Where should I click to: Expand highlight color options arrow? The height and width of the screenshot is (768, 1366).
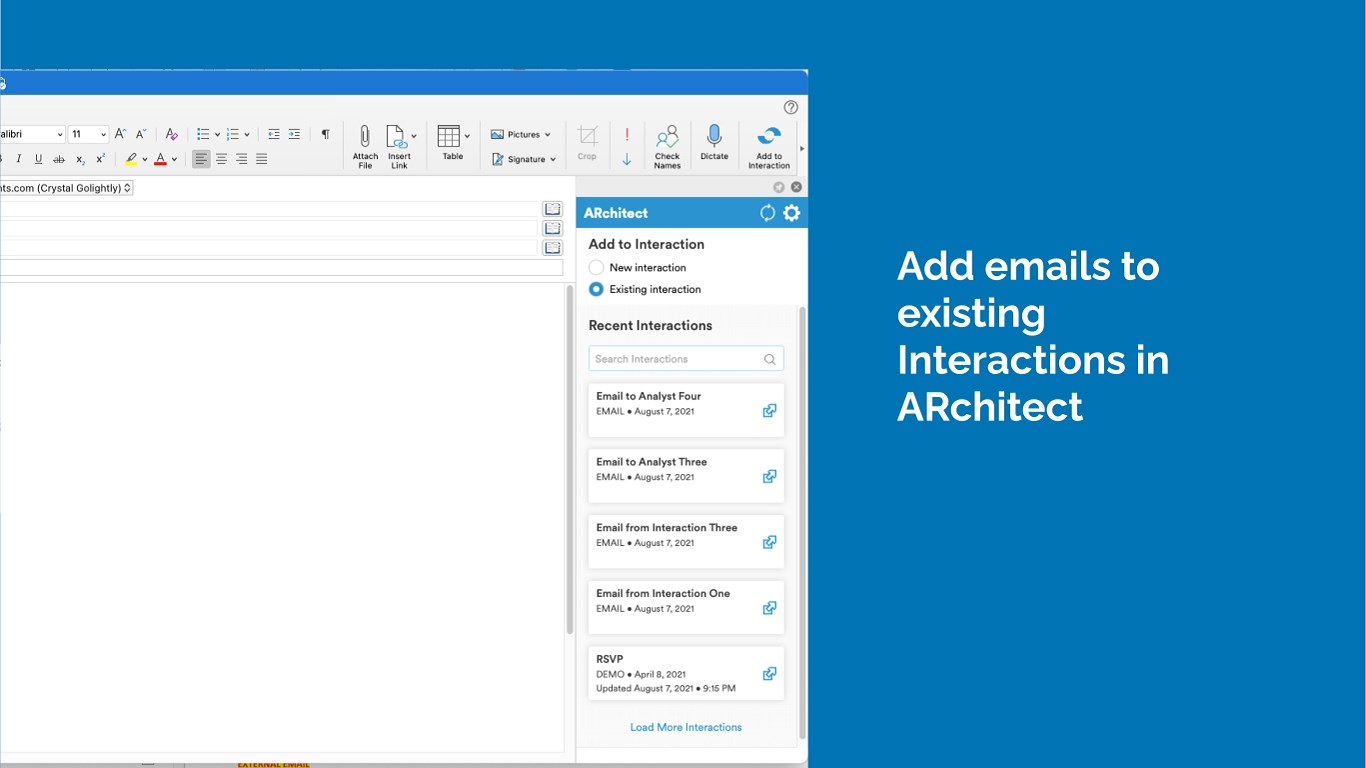click(x=145, y=159)
